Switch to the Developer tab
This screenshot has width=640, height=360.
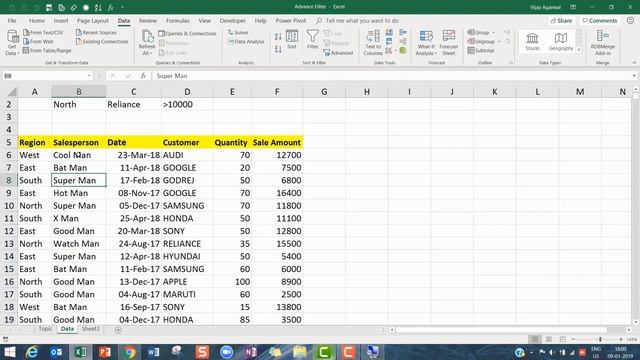pyautogui.click(x=232, y=20)
